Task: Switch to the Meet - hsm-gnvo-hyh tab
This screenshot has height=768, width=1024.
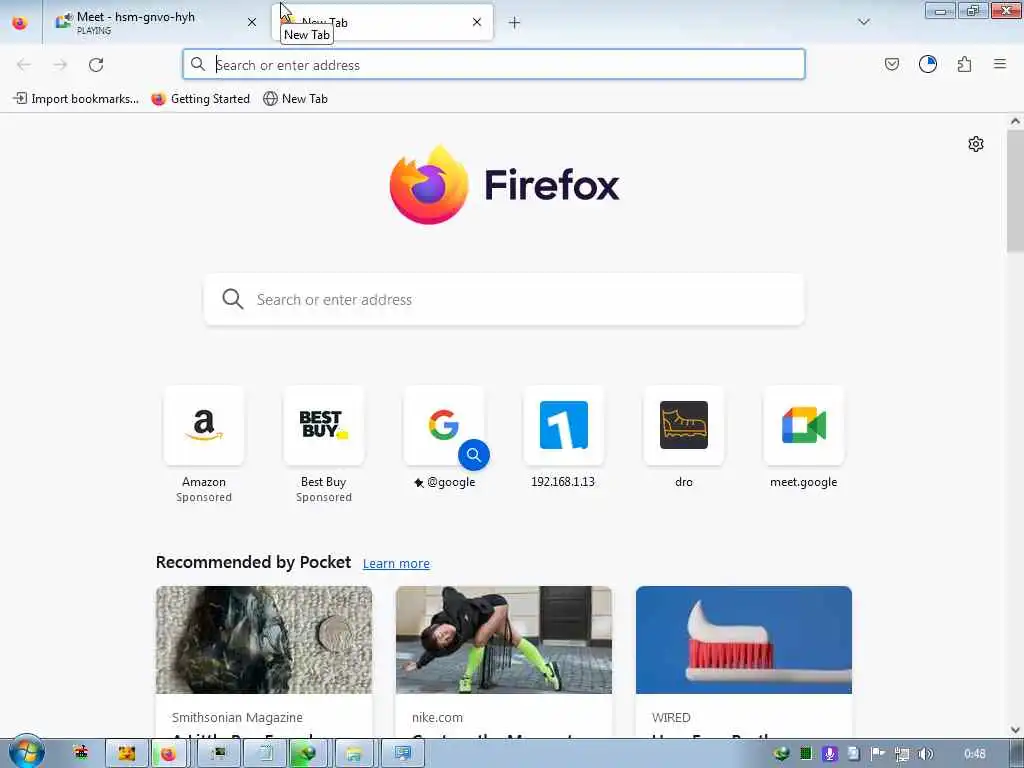Action: tap(153, 22)
